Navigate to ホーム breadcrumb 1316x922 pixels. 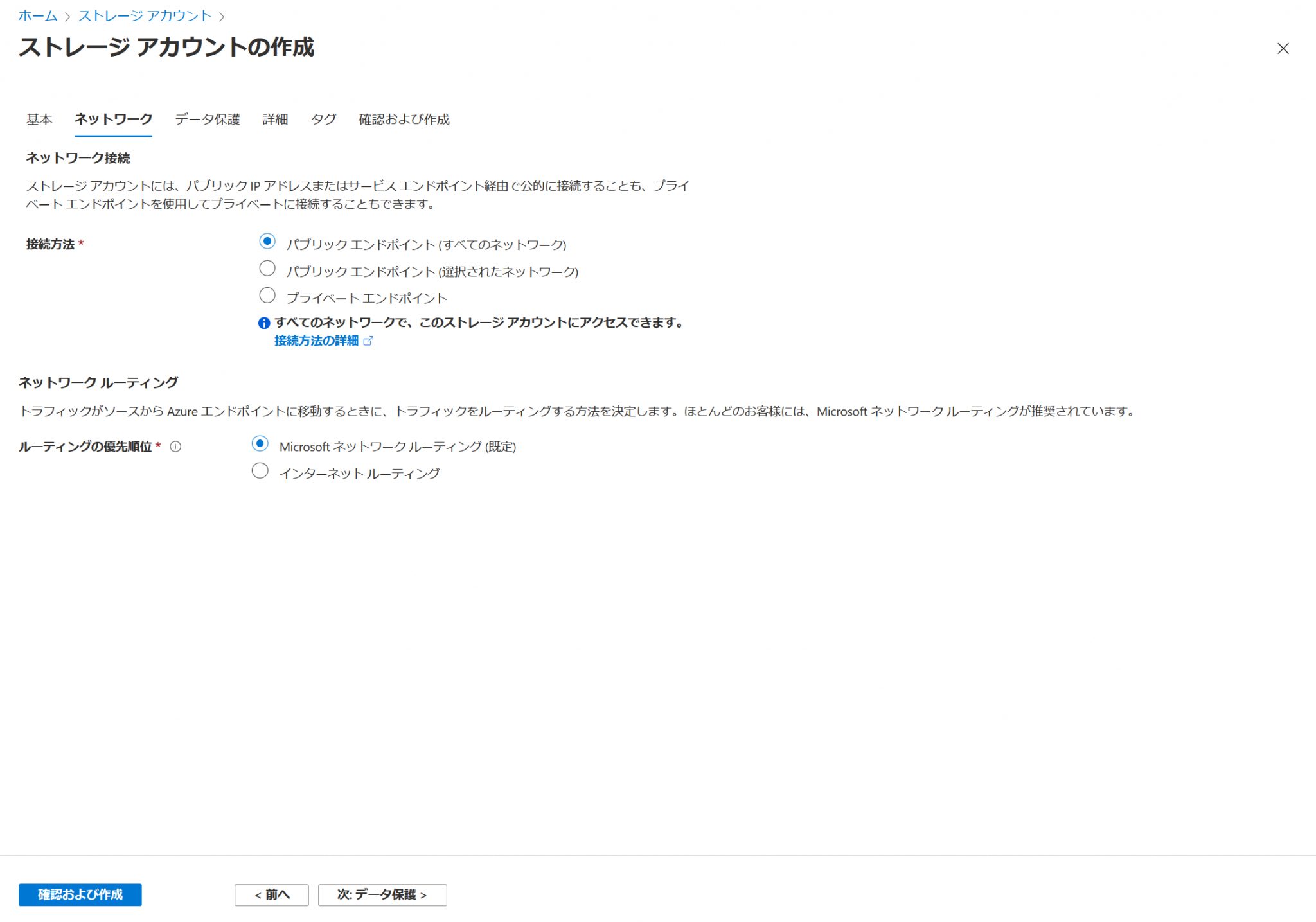(38, 16)
